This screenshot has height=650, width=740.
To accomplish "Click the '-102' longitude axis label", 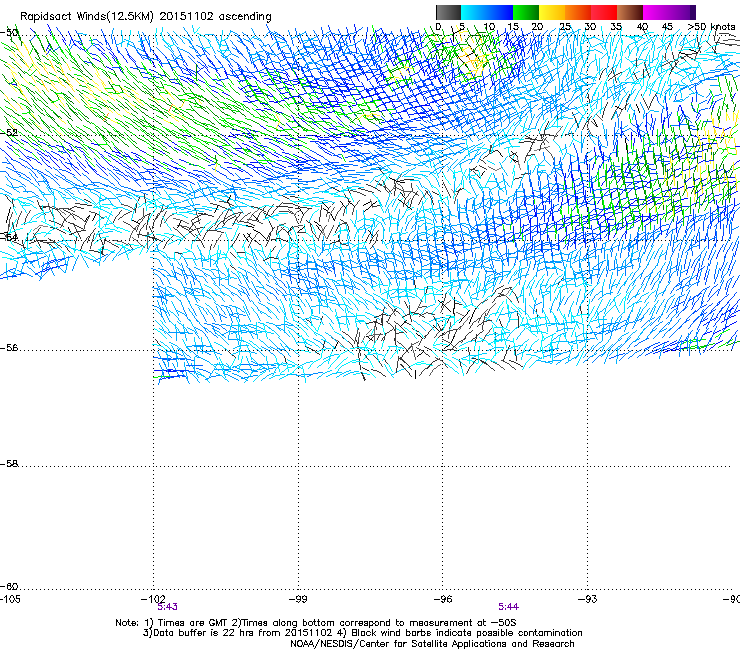I will (153, 599).
